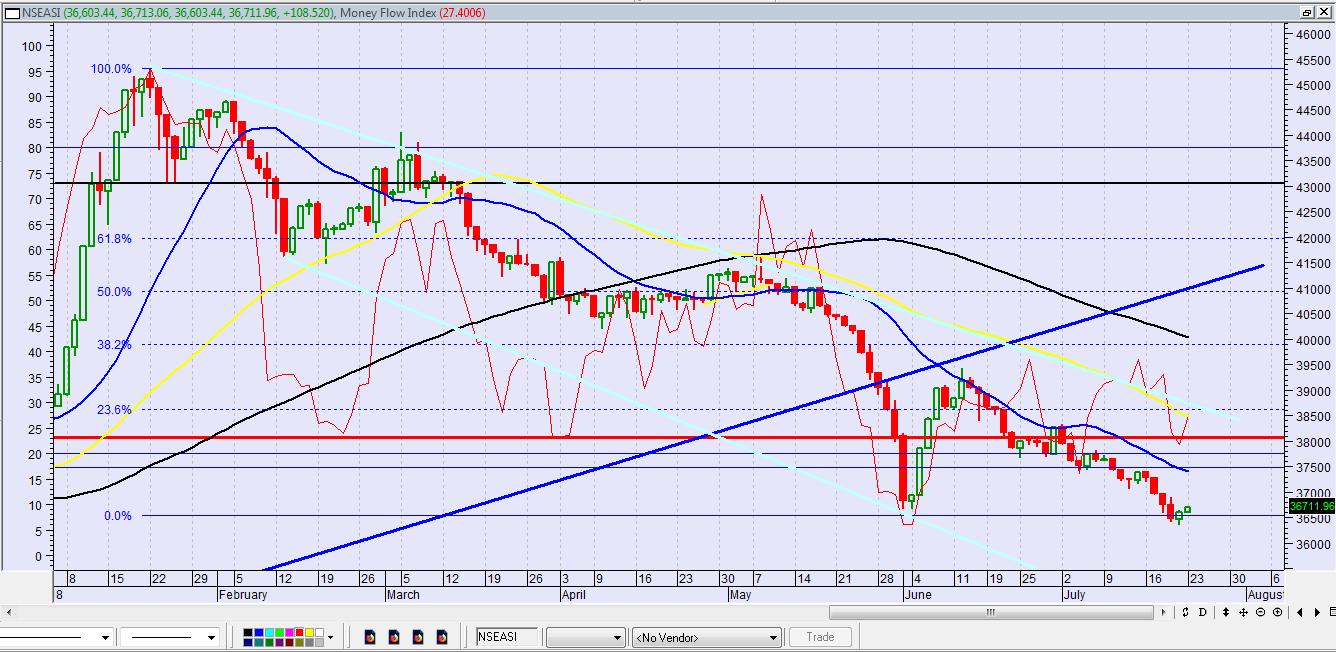Click the 100 value on left indicator scale
Viewport: 1336px width, 652px height.
(31, 47)
